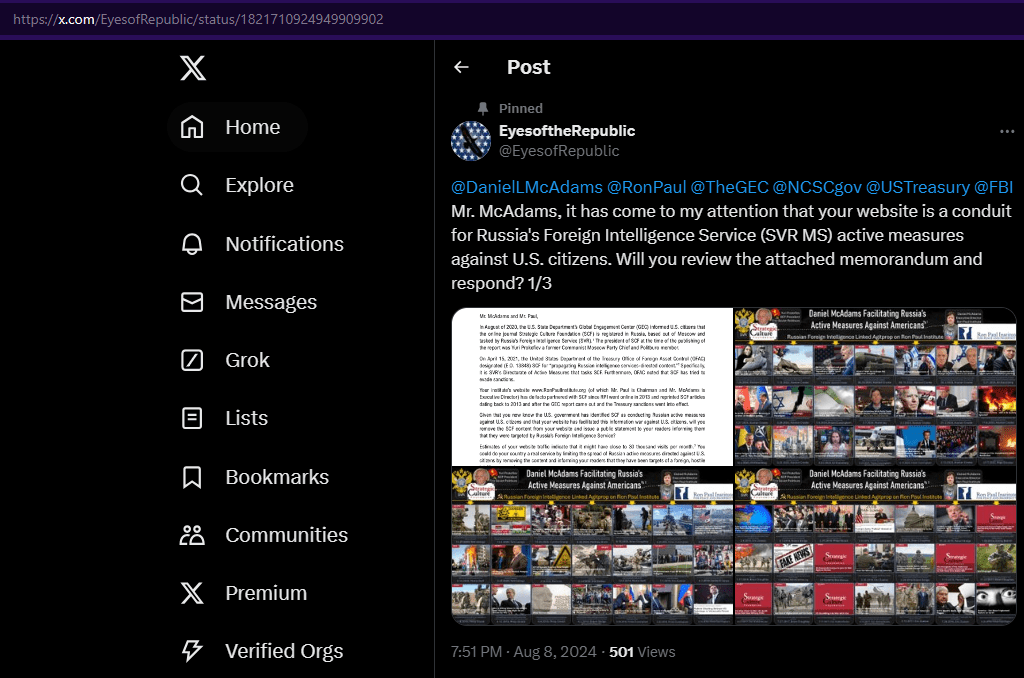The width and height of the screenshot is (1024, 678).
Task: Open the EyesoftheRepublic profile avatar
Action: tap(471, 141)
